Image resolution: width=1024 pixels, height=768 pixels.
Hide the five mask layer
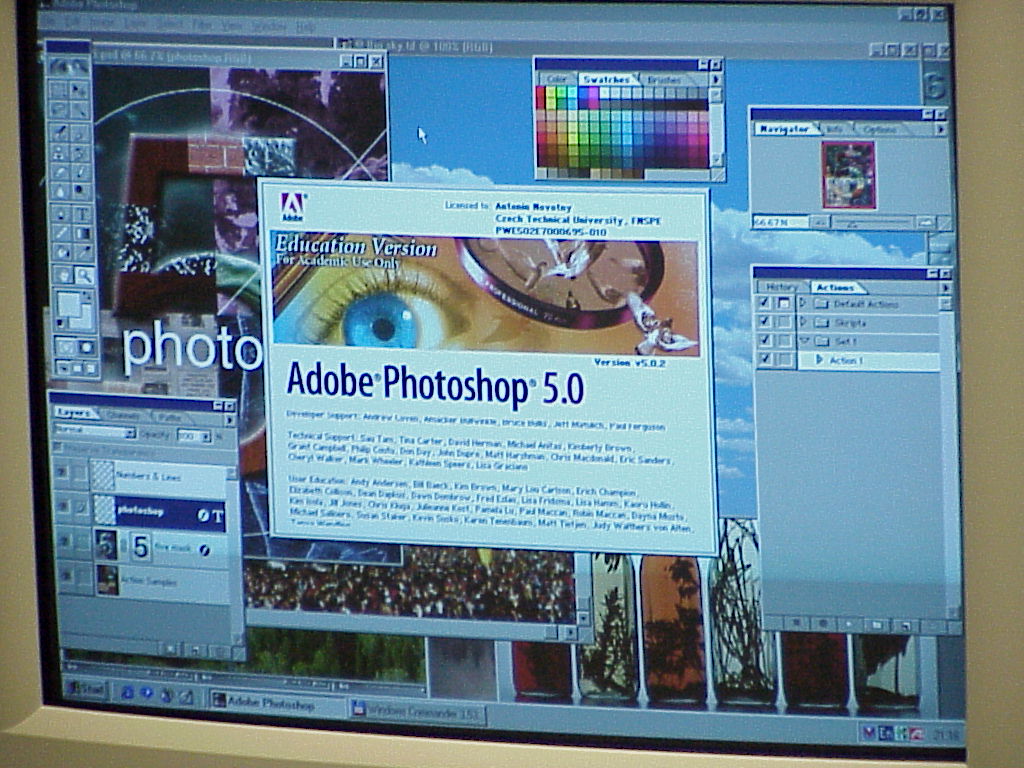pos(63,541)
